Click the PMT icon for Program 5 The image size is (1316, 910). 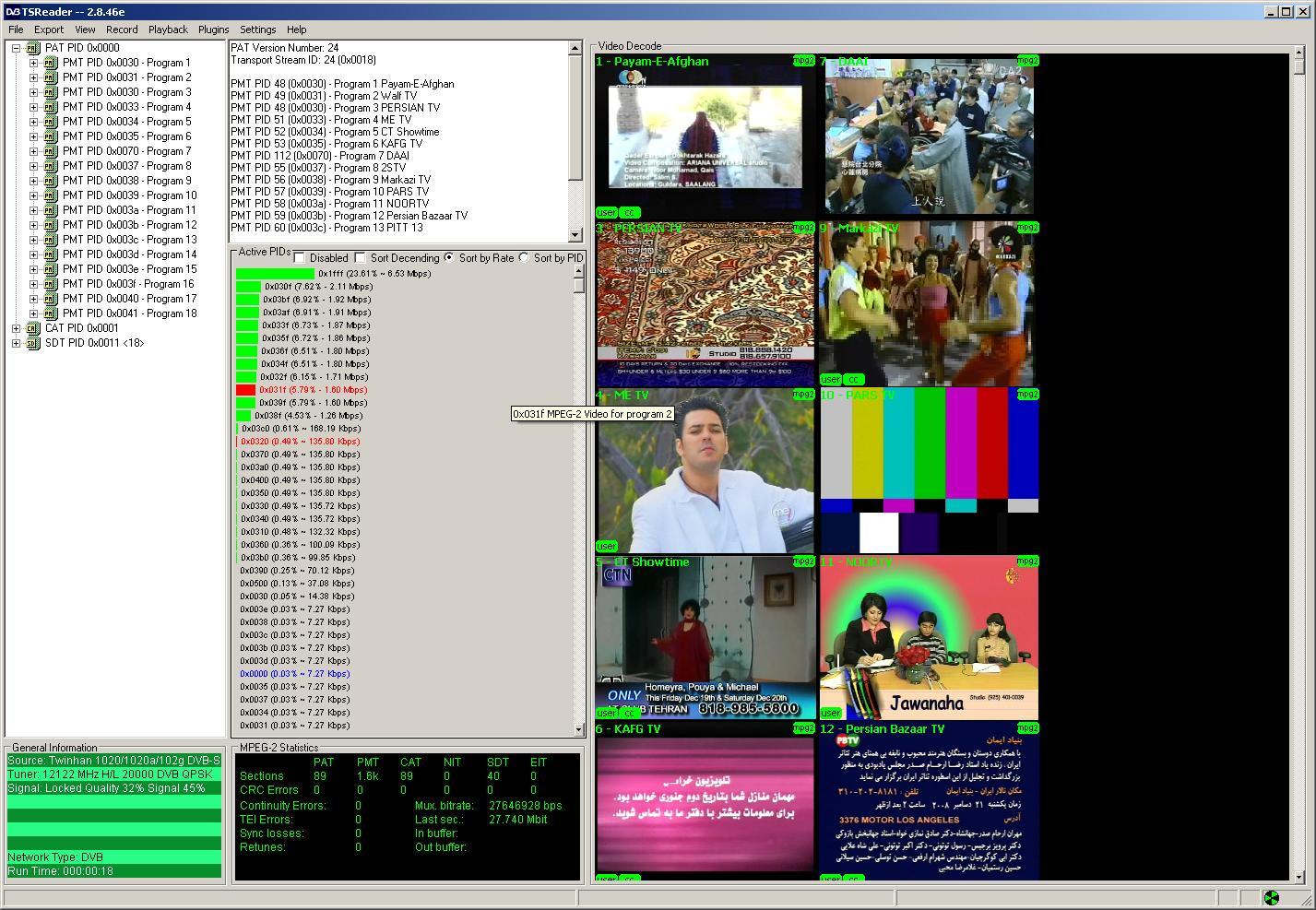51,122
